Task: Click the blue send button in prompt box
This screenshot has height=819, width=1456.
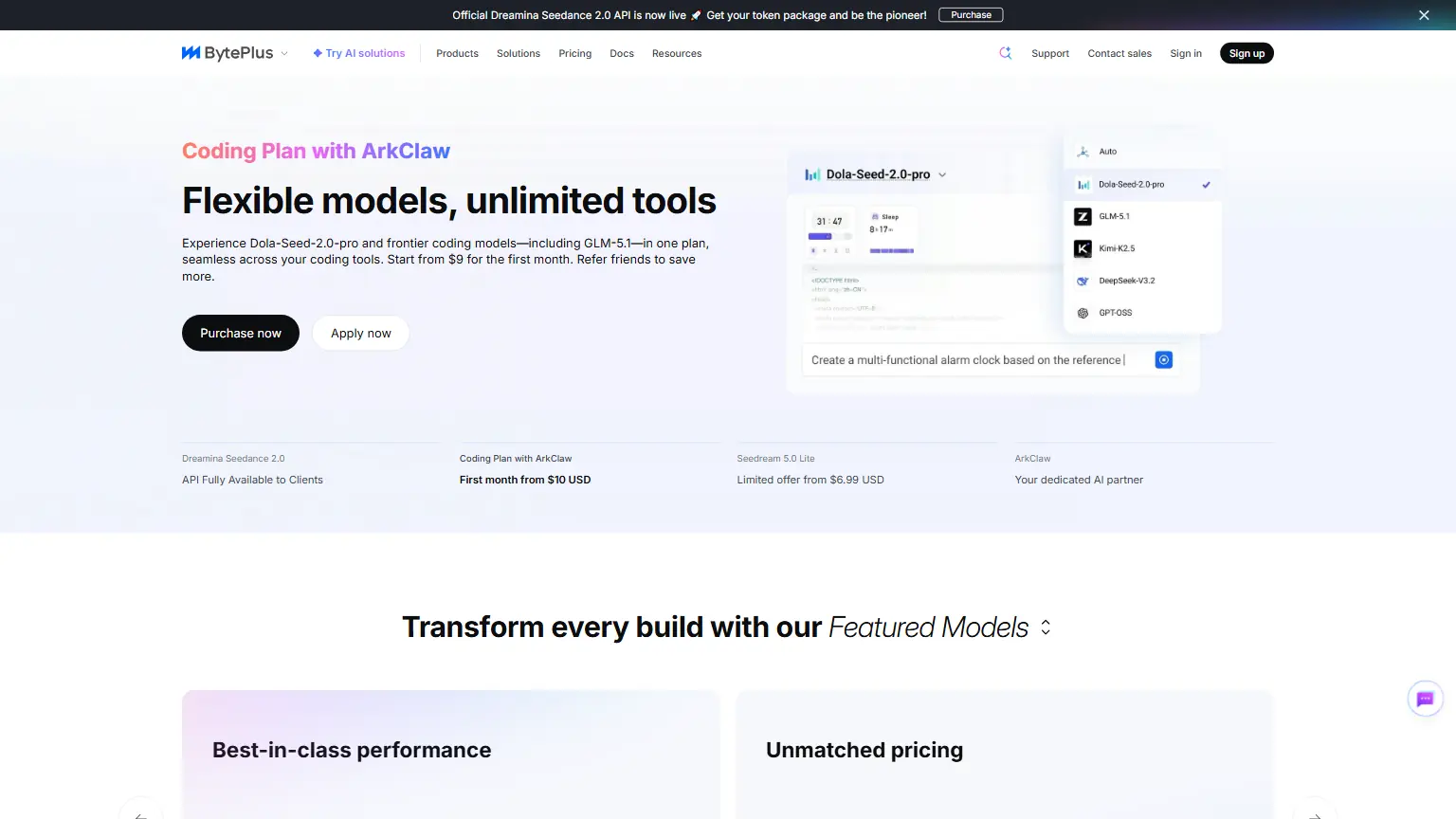Action: tap(1164, 360)
